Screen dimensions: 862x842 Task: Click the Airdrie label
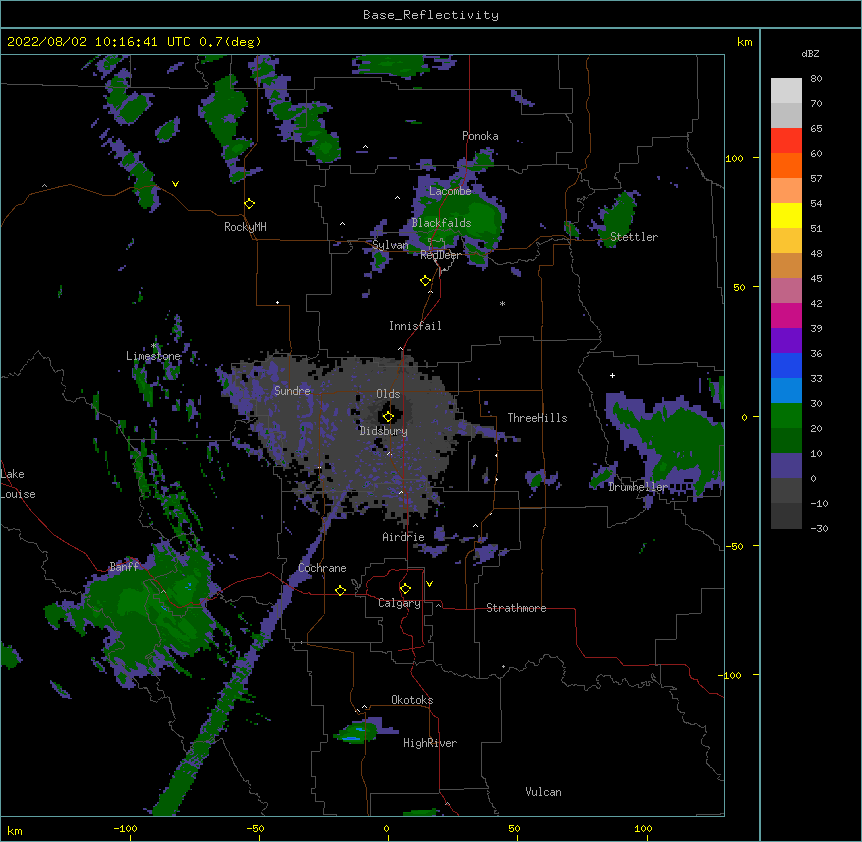[x=404, y=537]
